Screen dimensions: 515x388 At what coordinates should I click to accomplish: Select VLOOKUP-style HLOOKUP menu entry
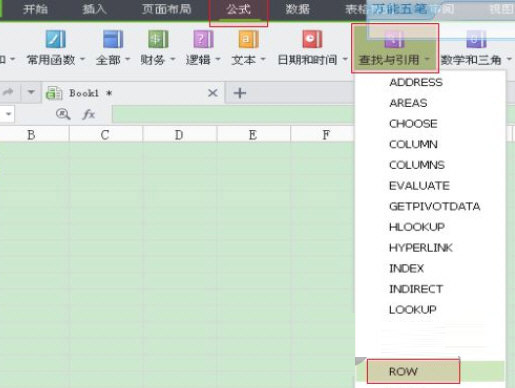point(417,227)
